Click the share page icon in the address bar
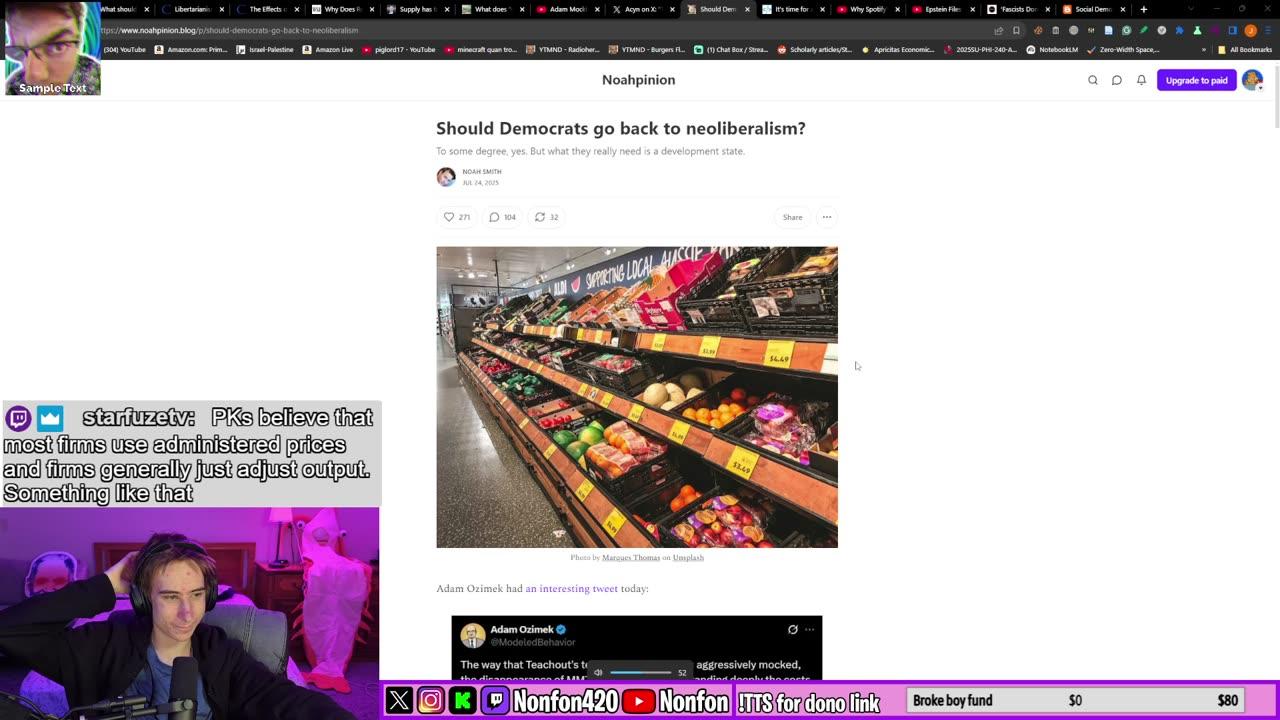This screenshot has width=1280, height=720. point(998,30)
